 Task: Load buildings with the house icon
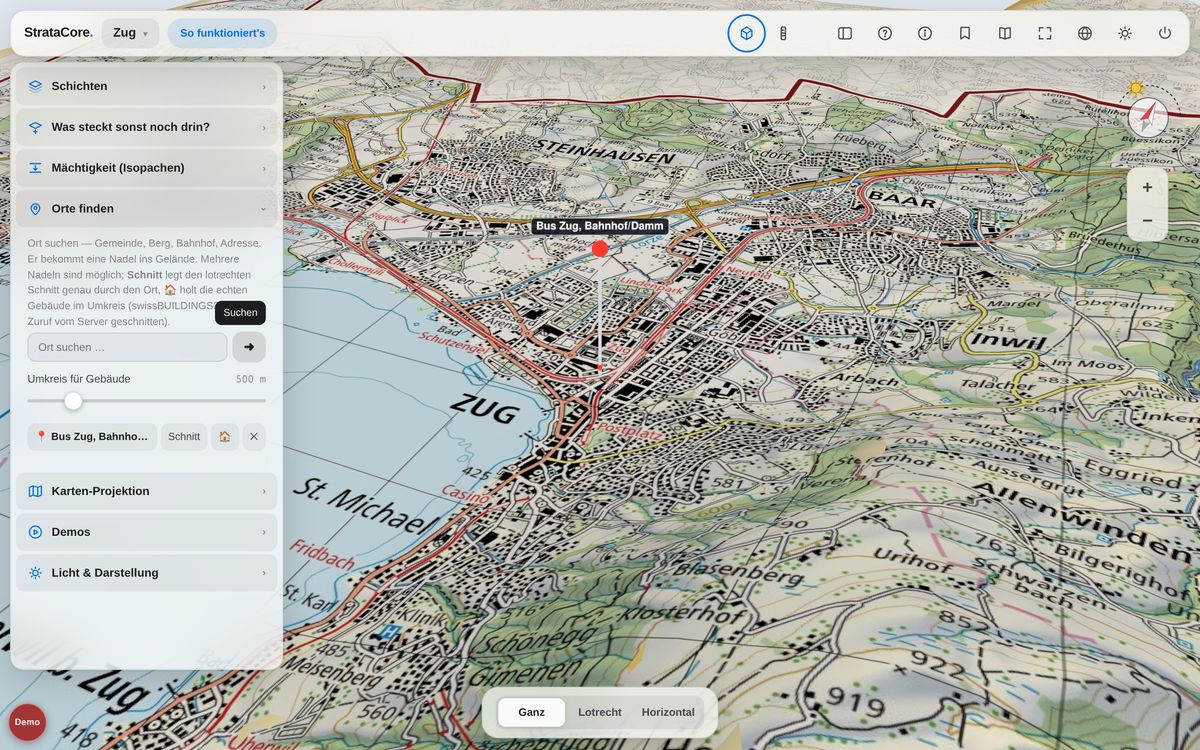click(x=225, y=437)
